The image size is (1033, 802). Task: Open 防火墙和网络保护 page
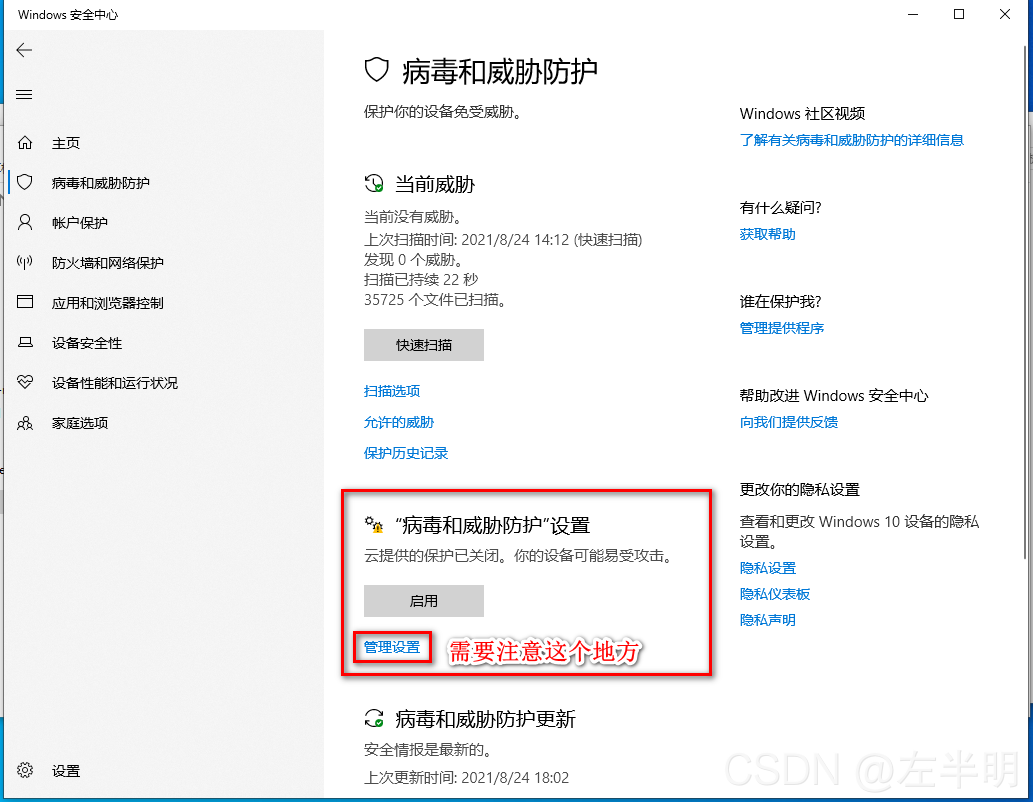[x=108, y=263]
